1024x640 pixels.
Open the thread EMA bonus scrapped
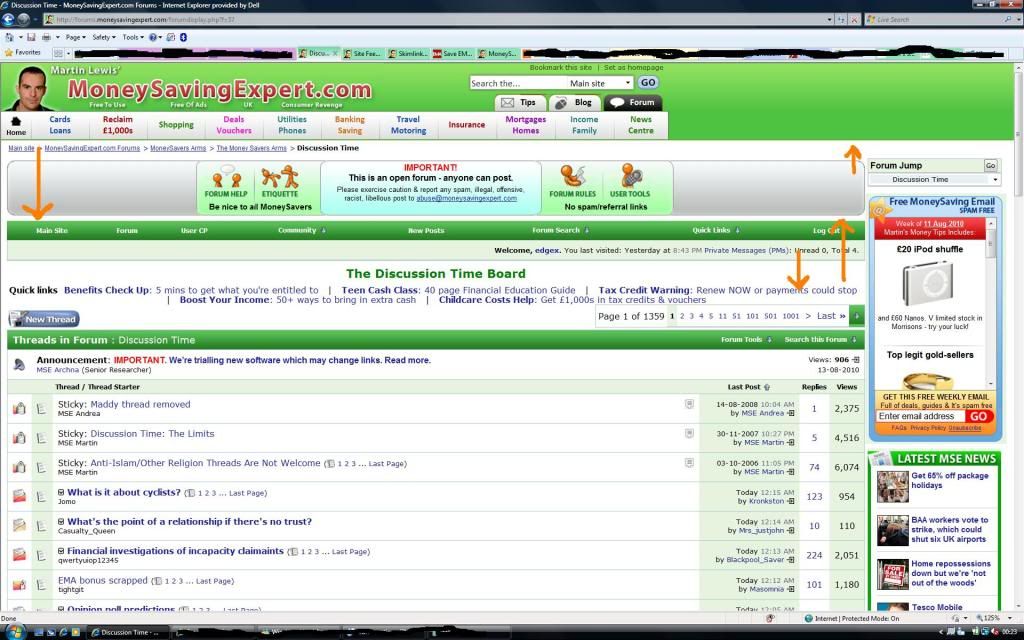[103, 581]
